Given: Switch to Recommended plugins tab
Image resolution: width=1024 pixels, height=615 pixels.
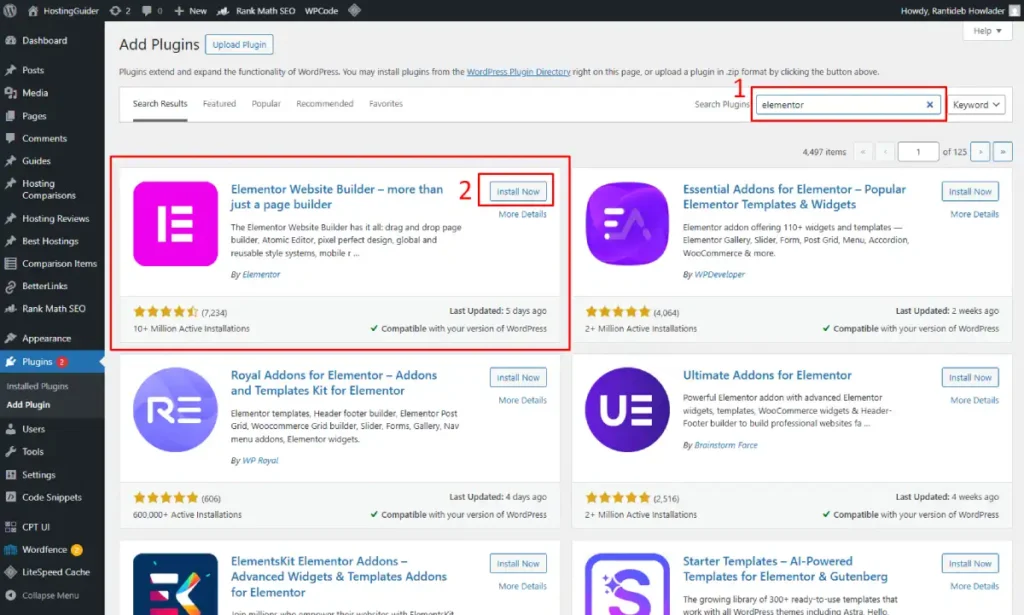Looking at the screenshot, I should tap(325, 104).
